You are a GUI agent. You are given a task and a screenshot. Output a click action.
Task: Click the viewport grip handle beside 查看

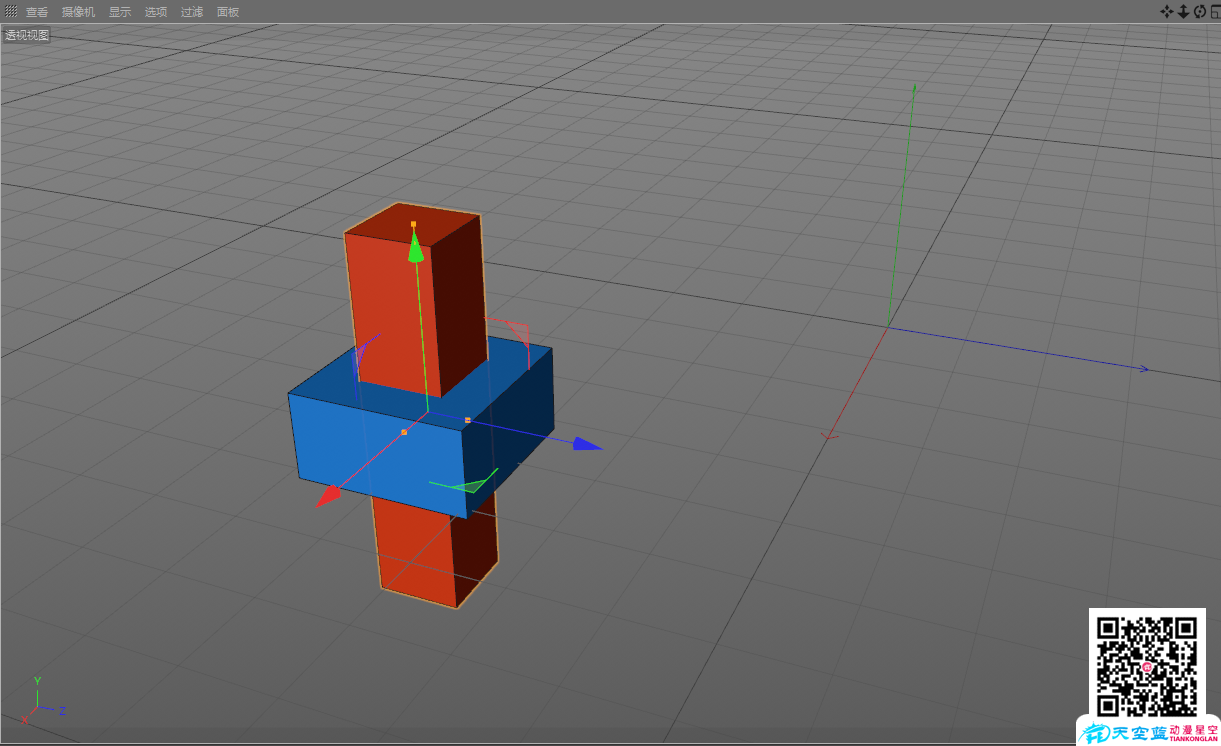point(11,12)
